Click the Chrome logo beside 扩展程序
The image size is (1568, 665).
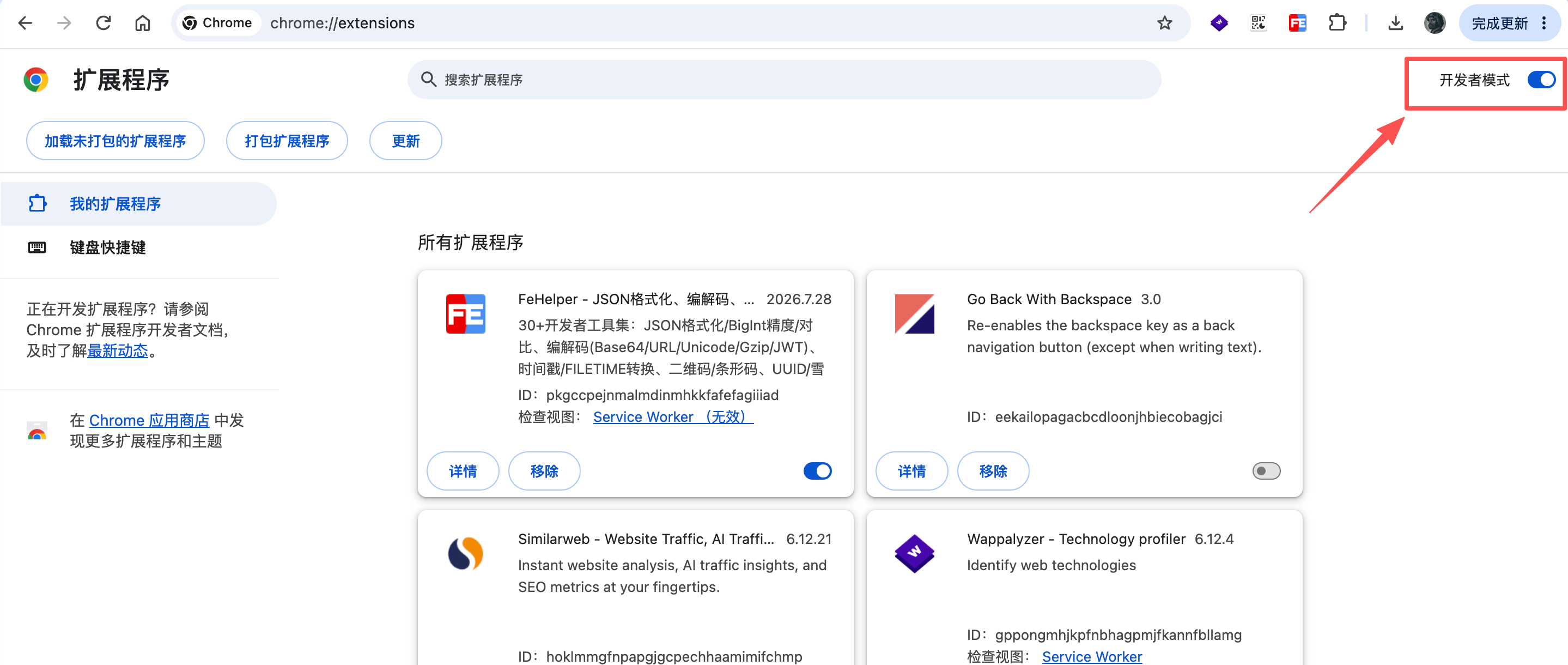[36, 80]
